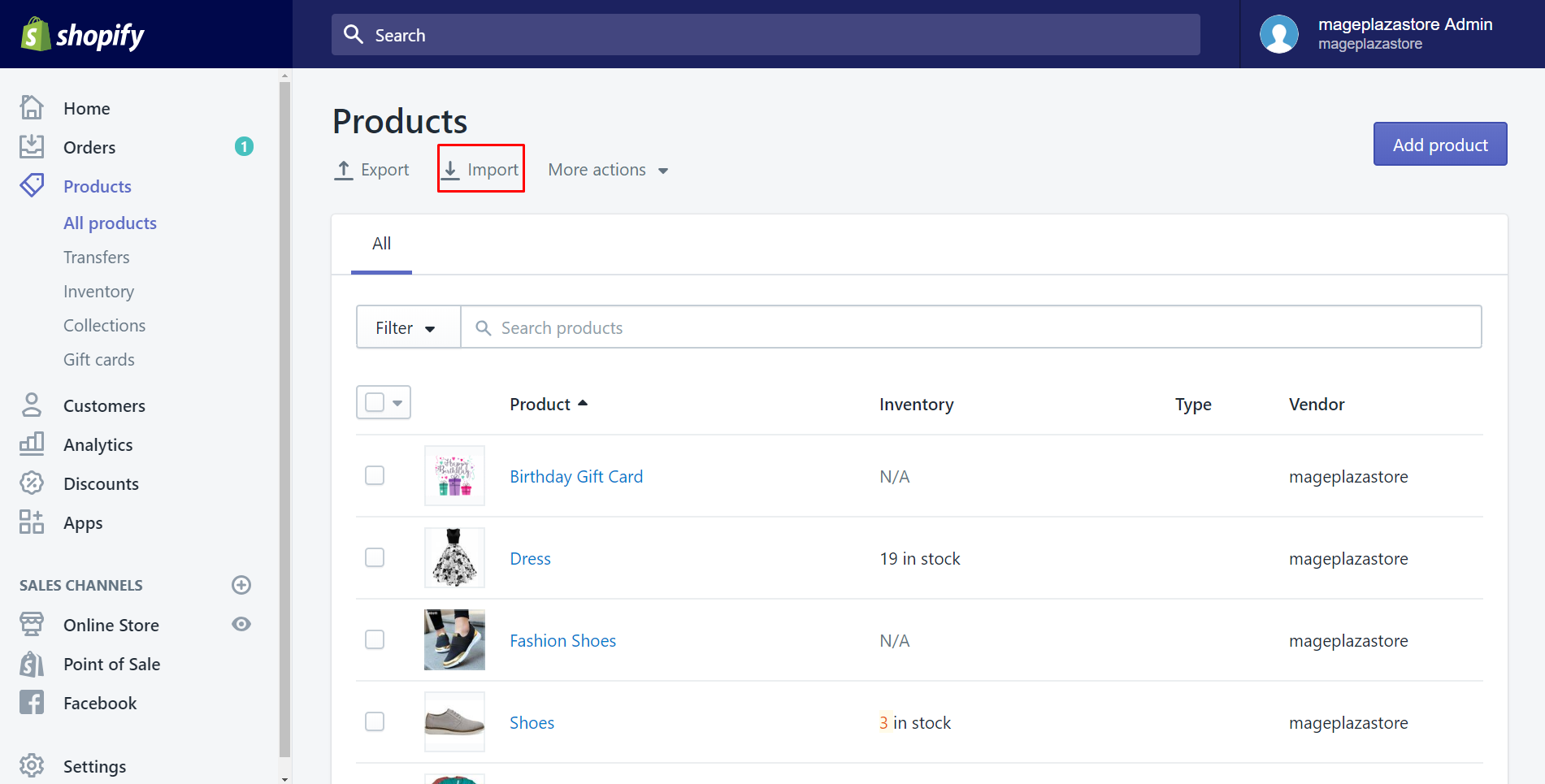Click the Customers person icon

(32, 405)
